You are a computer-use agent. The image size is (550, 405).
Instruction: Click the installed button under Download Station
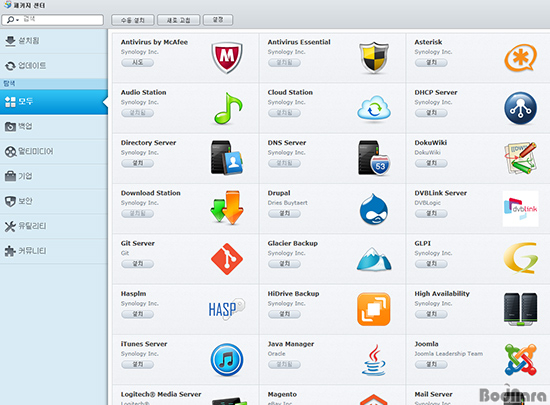138,214
